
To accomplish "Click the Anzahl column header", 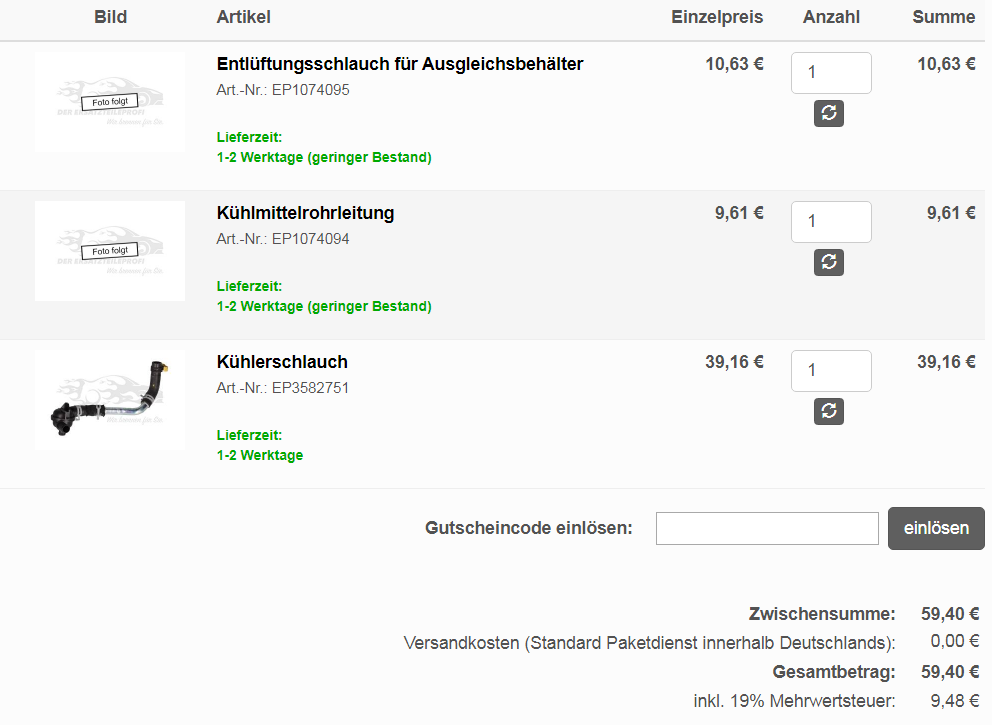I will pyautogui.click(x=831, y=17).
